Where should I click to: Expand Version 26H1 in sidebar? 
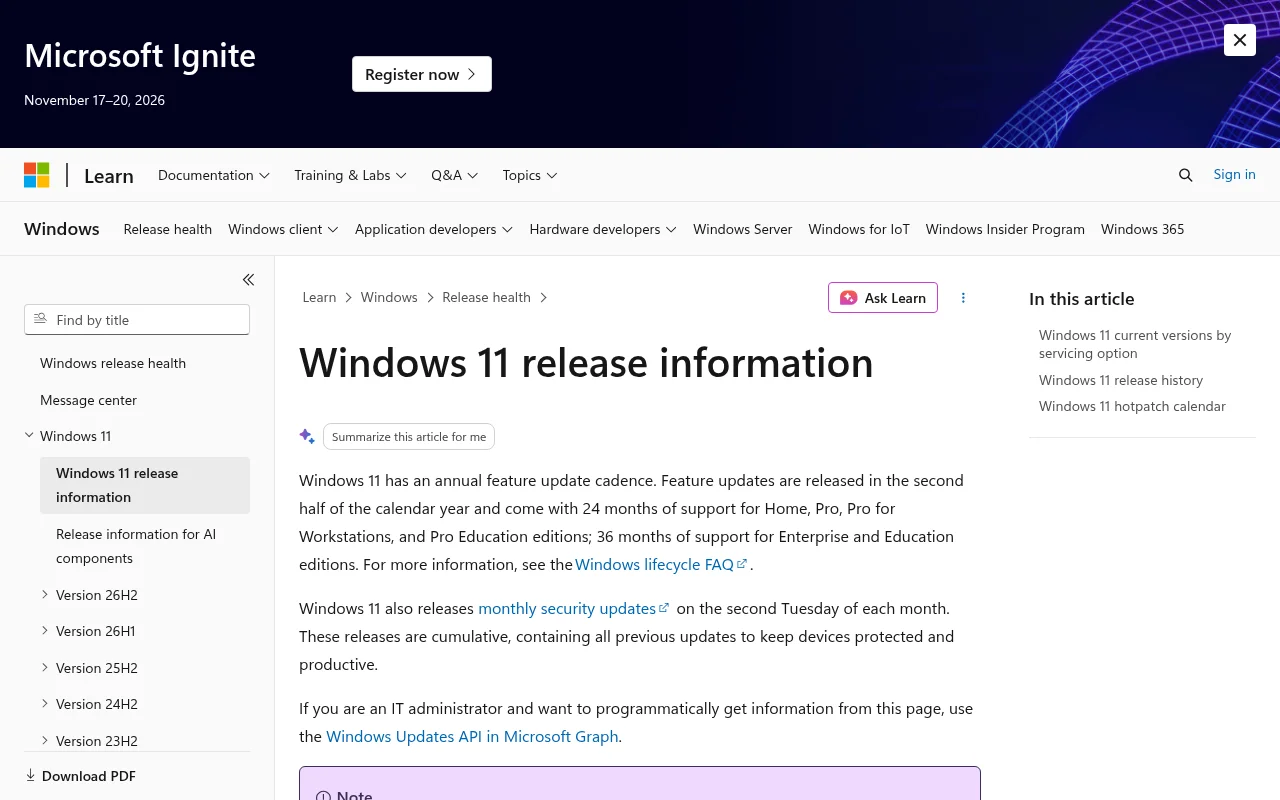(x=45, y=631)
